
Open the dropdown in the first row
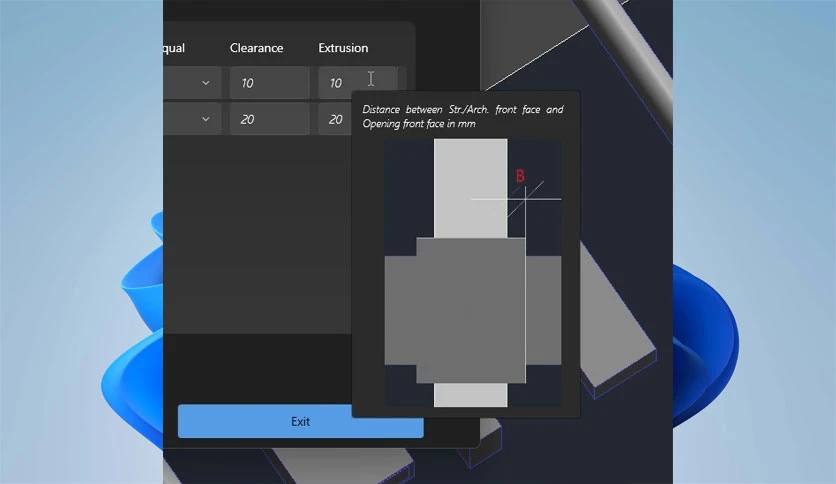coord(206,83)
